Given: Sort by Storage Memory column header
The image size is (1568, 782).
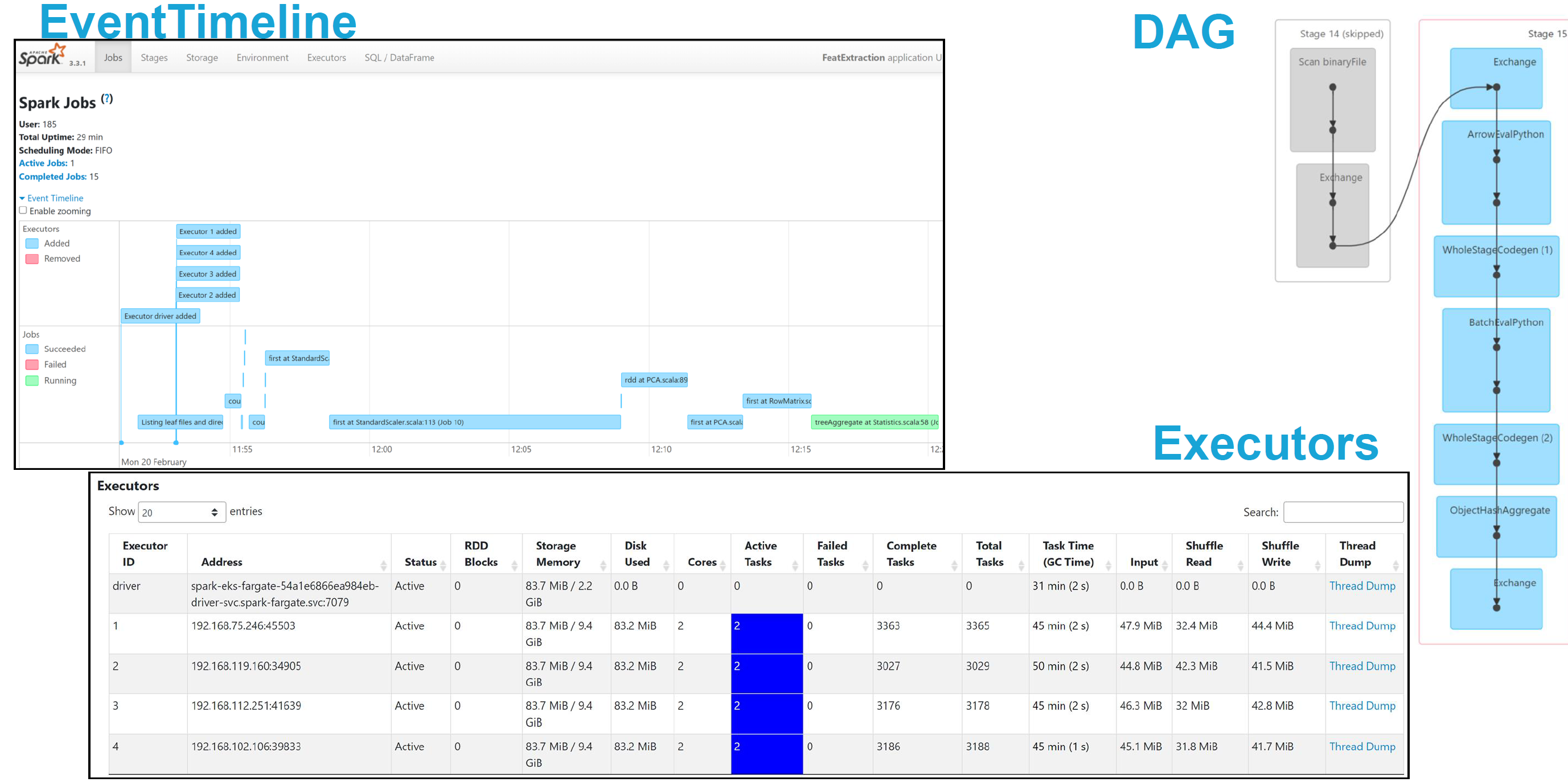Looking at the screenshot, I should [x=557, y=554].
